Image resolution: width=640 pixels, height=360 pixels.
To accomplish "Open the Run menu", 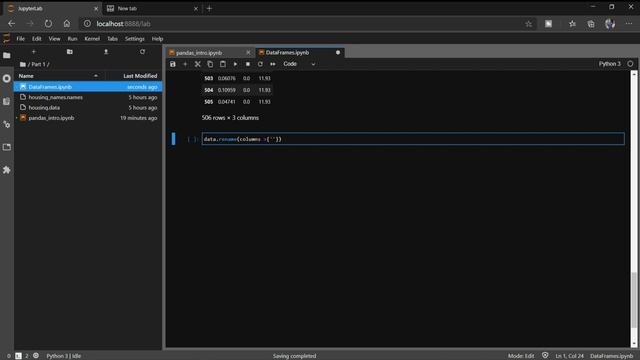I will [72, 39].
